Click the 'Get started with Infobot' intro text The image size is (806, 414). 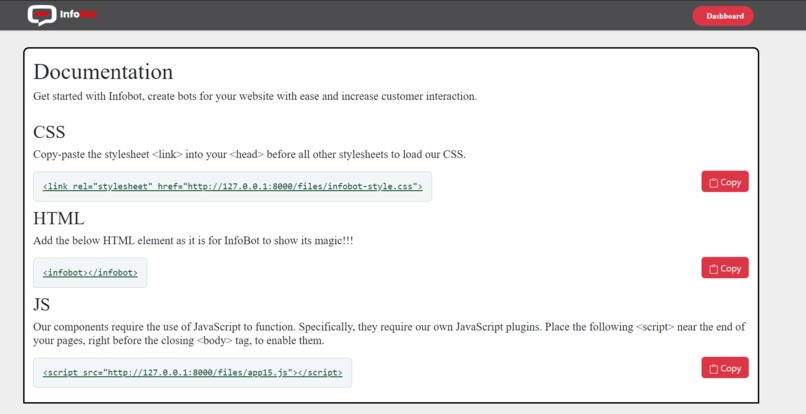pyautogui.click(x=255, y=96)
